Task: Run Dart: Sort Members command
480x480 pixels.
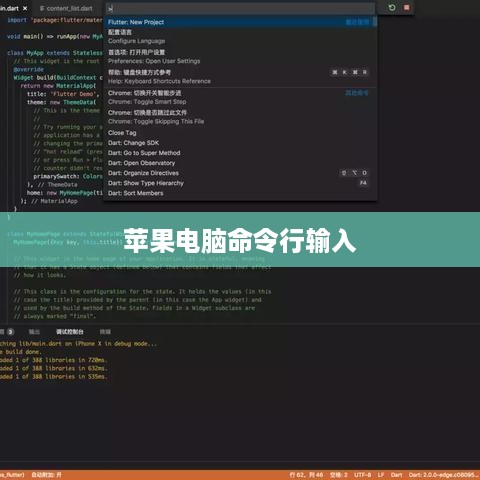Action: click(x=240, y=193)
